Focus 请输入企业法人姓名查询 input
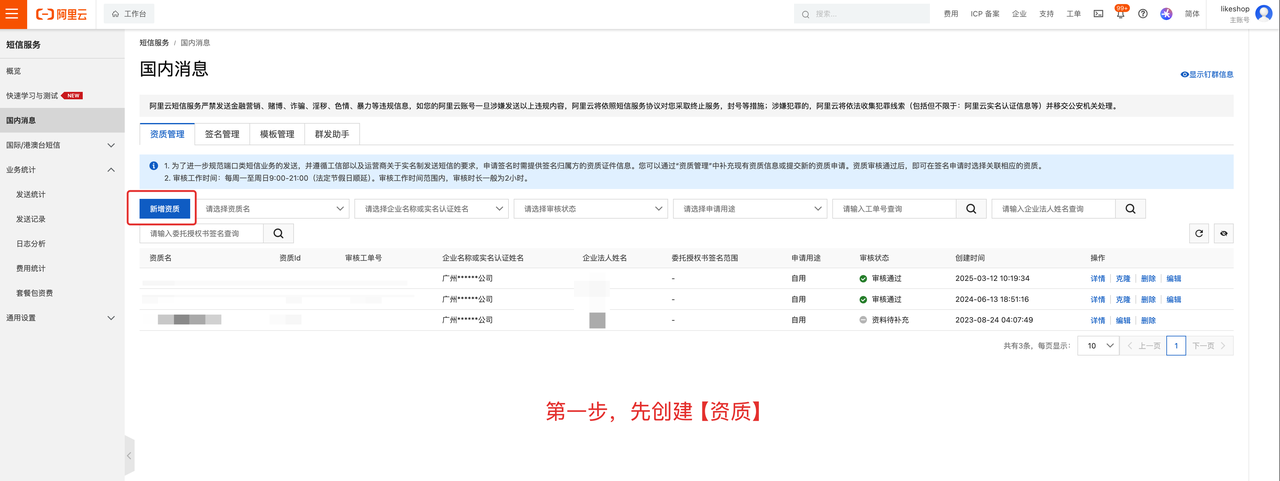Image resolution: width=1280 pixels, height=481 pixels. point(1053,208)
